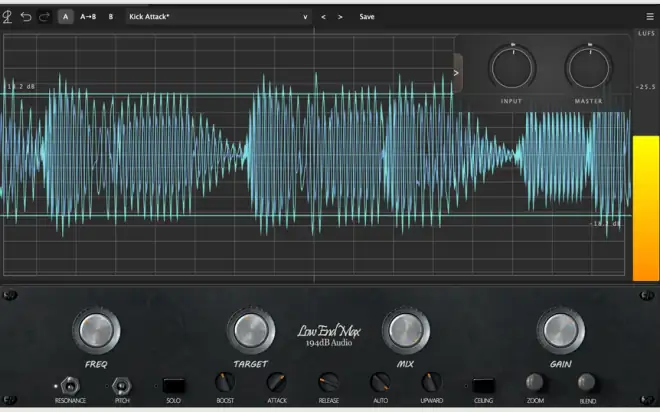The image size is (660, 412).
Task: Click the TARGET knob
Action: point(251,330)
